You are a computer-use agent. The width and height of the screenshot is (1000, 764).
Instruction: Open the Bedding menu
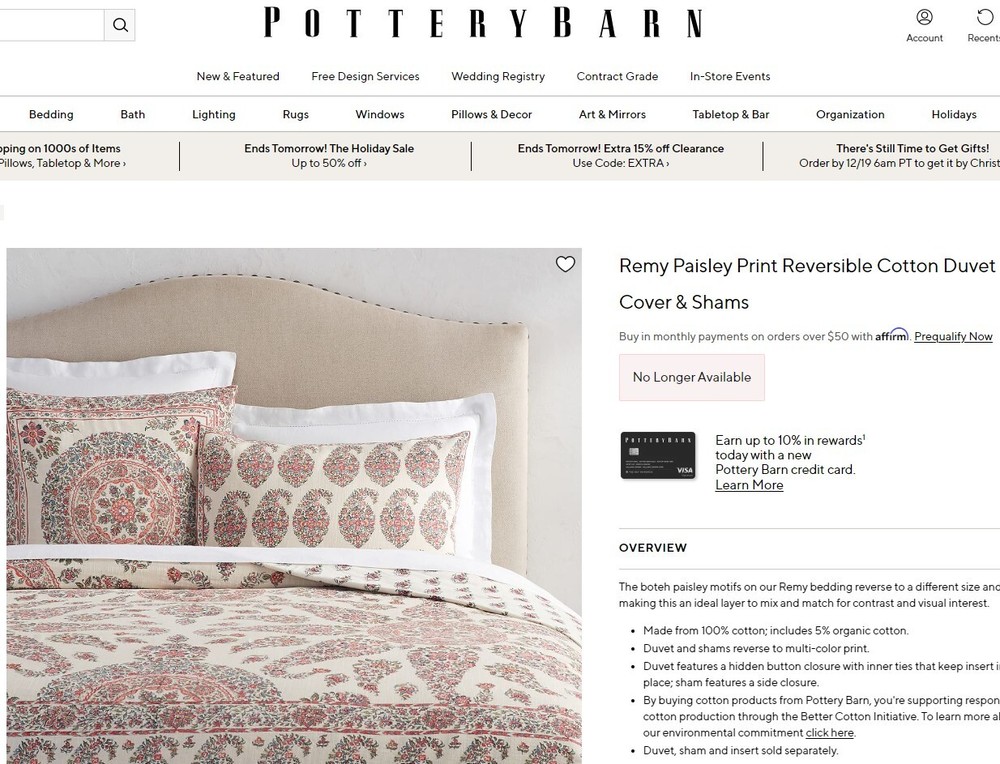coord(51,115)
